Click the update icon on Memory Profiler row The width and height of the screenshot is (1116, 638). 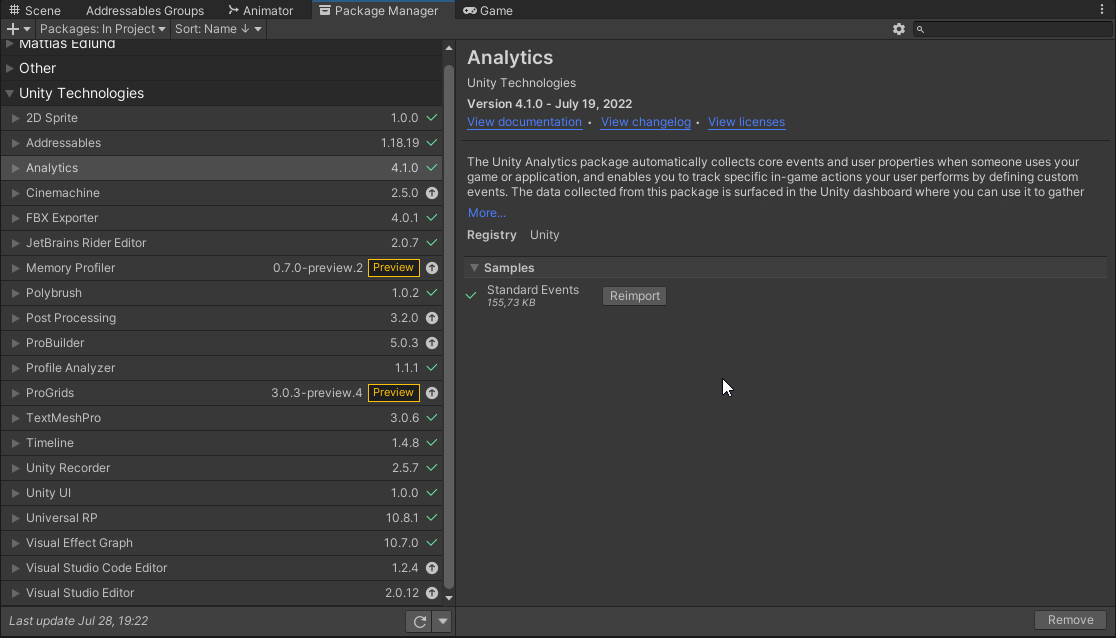pyautogui.click(x=432, y=268)
